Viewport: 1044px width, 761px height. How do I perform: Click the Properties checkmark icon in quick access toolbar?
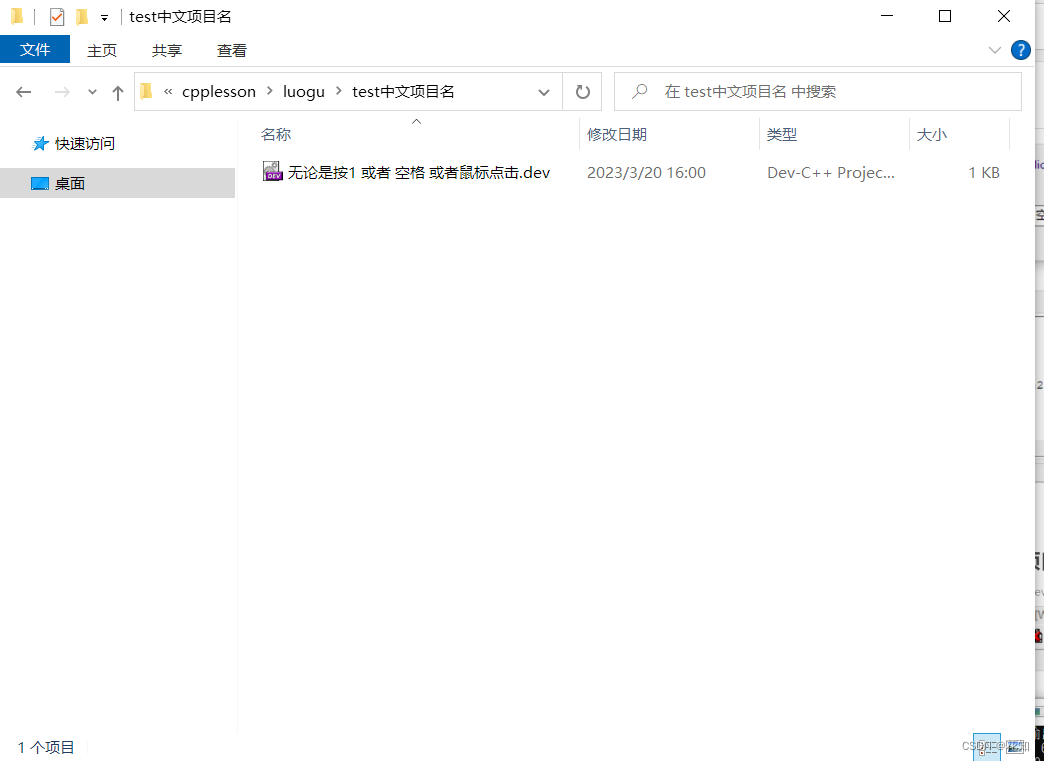click(x=57, y=17)
